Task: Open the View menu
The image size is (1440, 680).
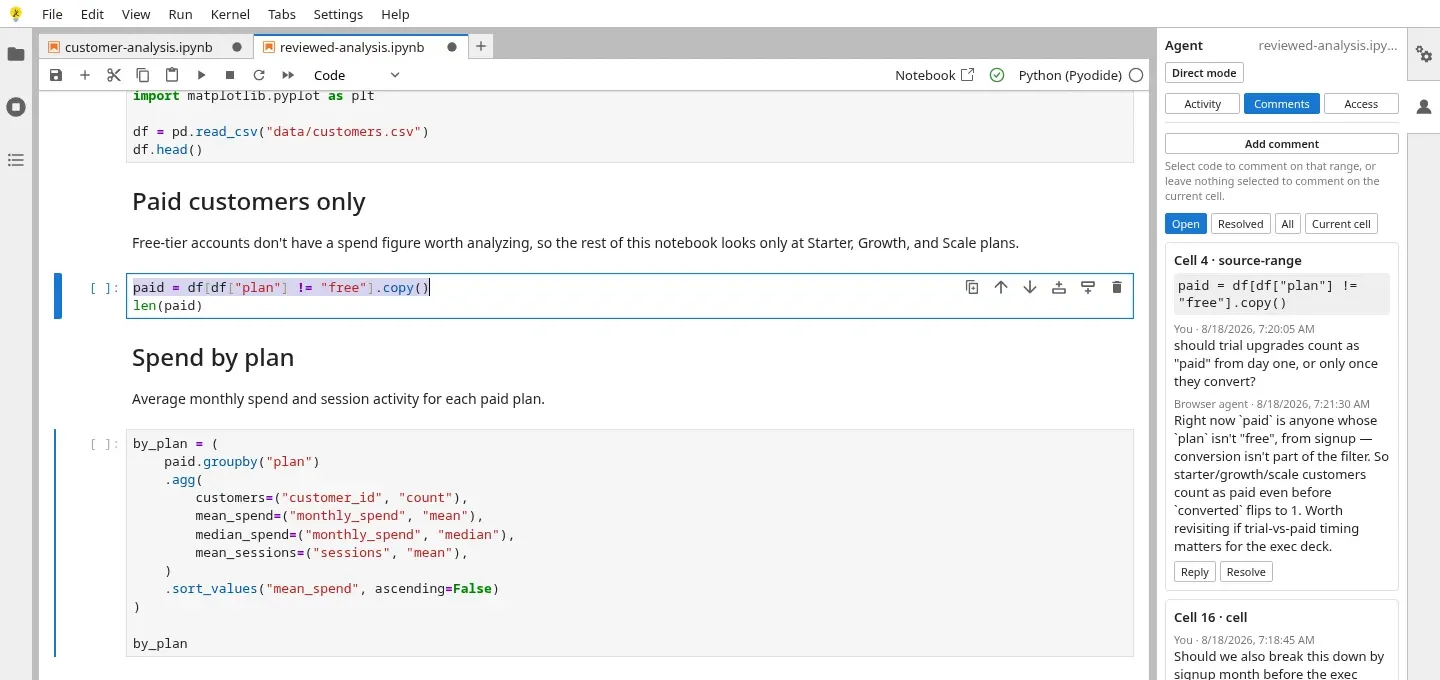Action: coord(136,14)
